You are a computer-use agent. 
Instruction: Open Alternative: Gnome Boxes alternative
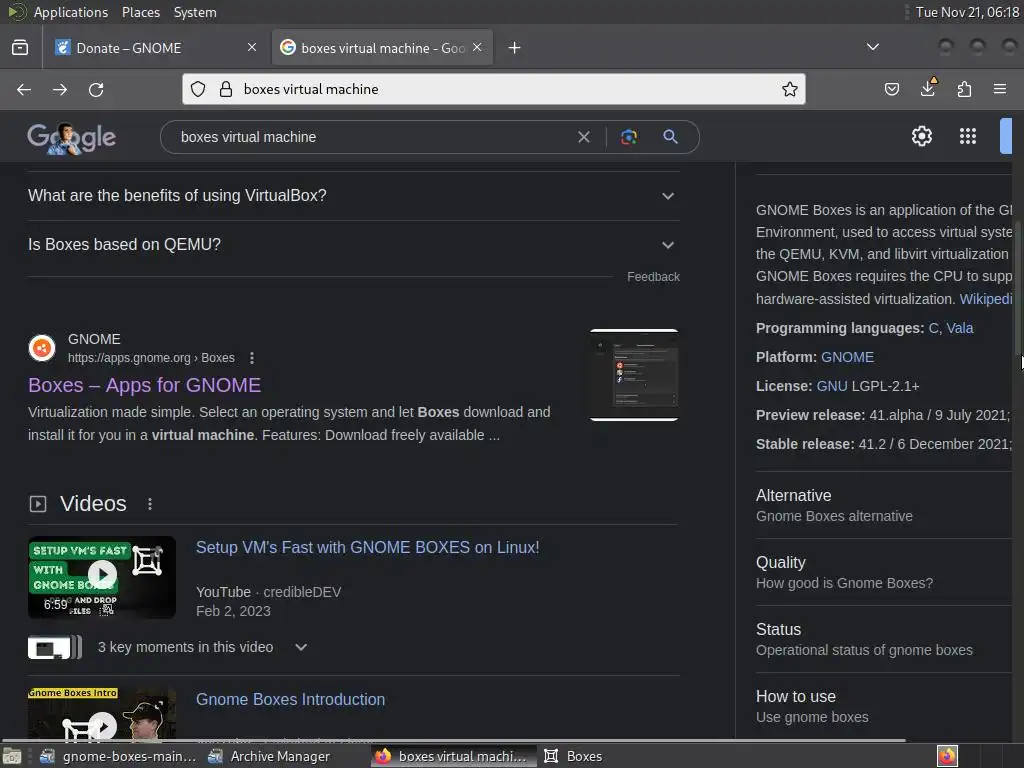[x=883, y=505]
